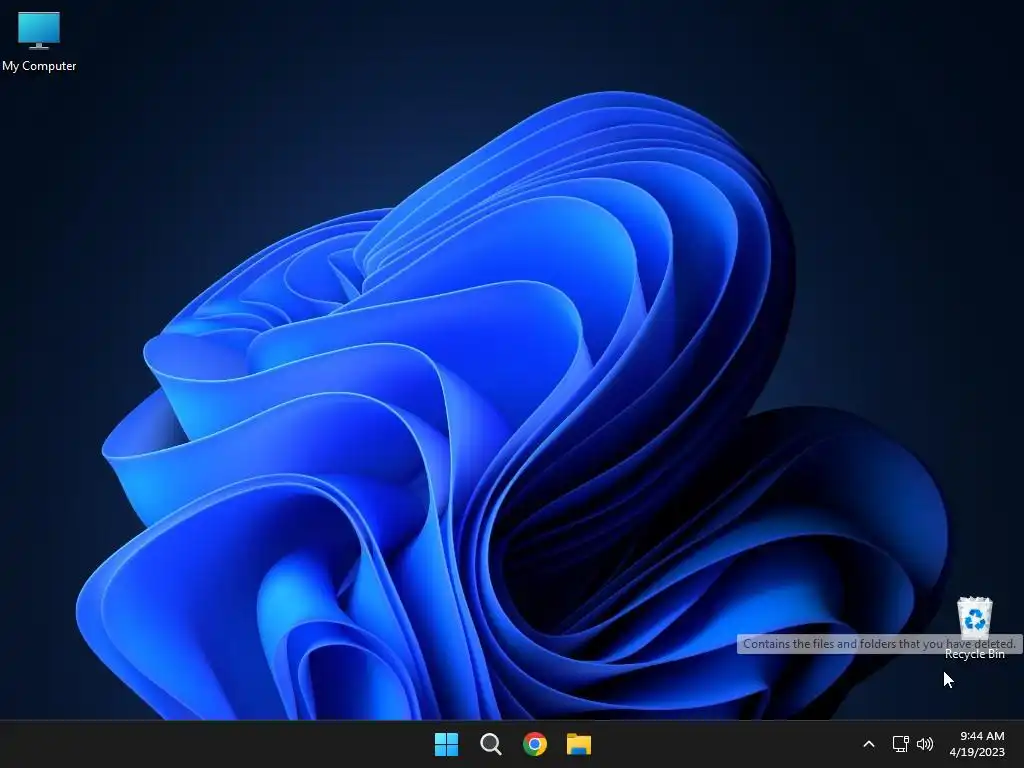Open File Explorer from the taskbar
Image resolution: width=1024 pixels, height=768 pixels.
click(x=579, y=744)
